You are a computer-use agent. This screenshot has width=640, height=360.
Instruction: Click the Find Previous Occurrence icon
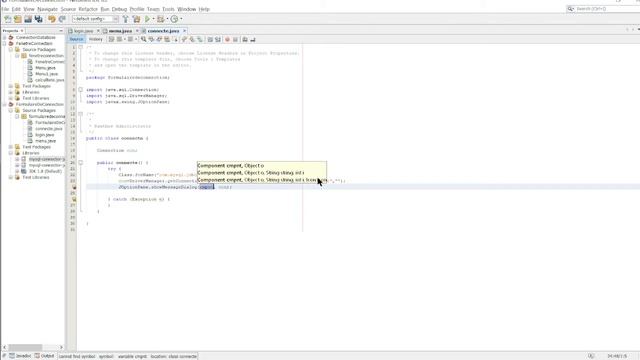pyautogui.click(x=151, y=40)
